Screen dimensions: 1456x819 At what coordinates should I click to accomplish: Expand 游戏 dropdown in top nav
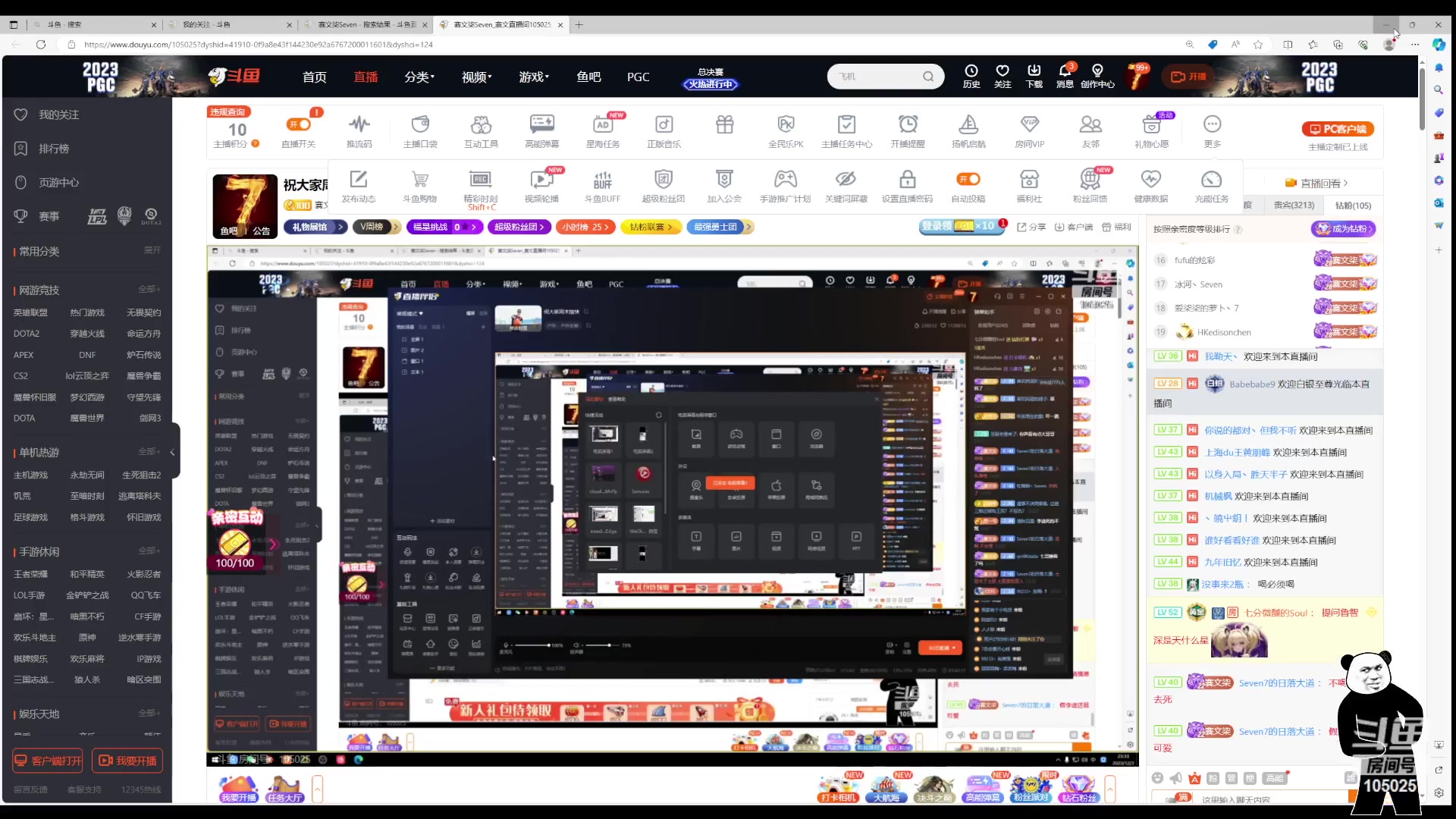point(534,77)
